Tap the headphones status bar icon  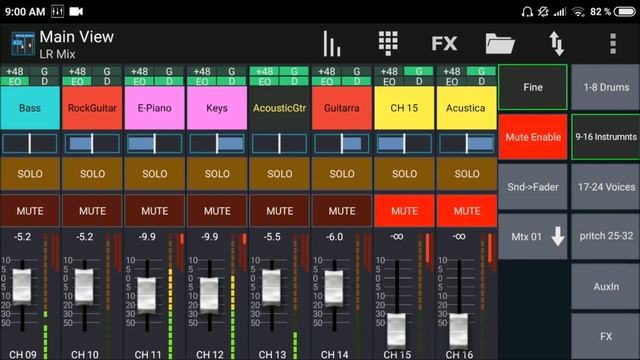click(527, 11)
